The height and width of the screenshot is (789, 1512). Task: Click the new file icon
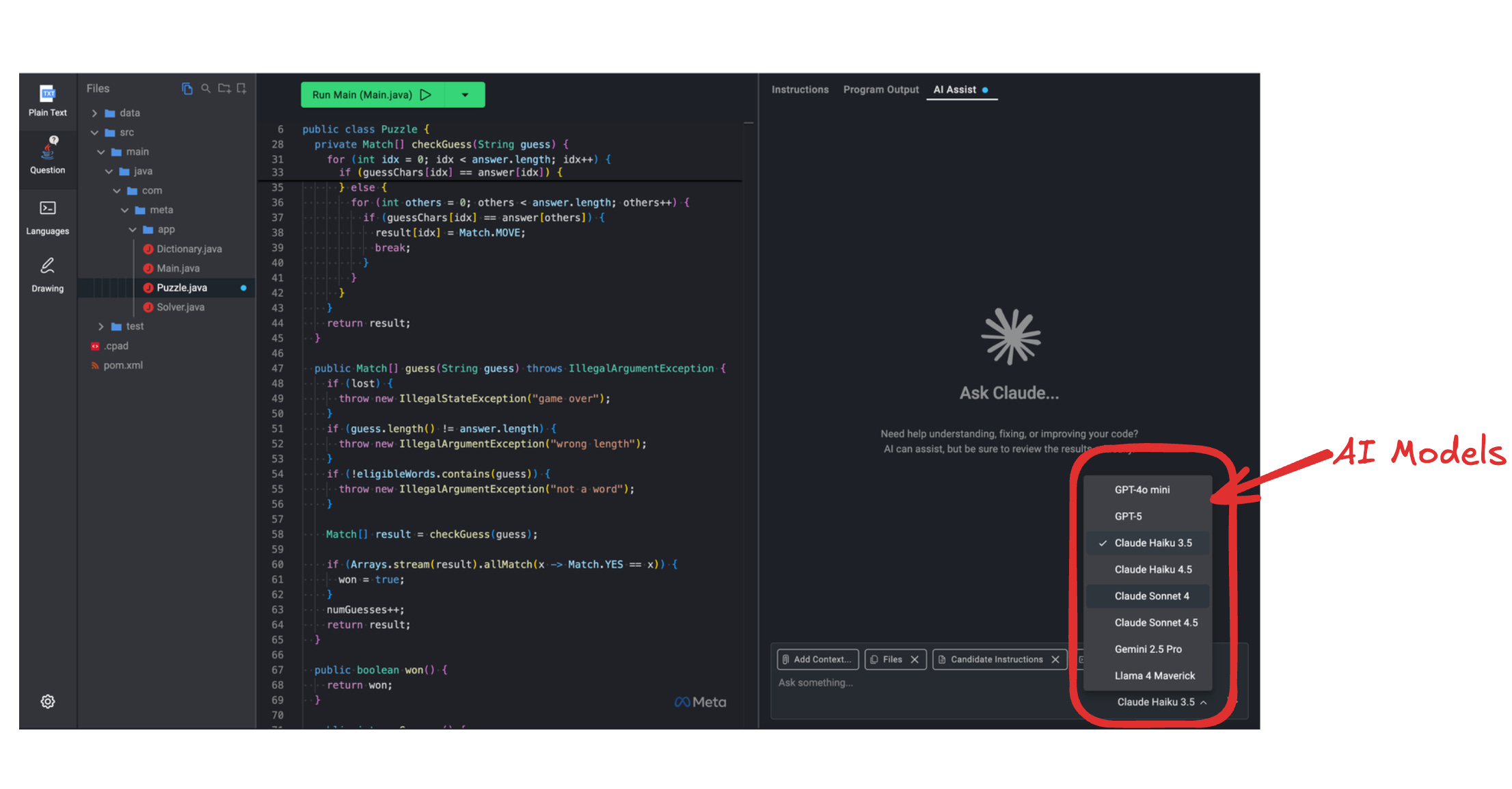pos(241,89)
